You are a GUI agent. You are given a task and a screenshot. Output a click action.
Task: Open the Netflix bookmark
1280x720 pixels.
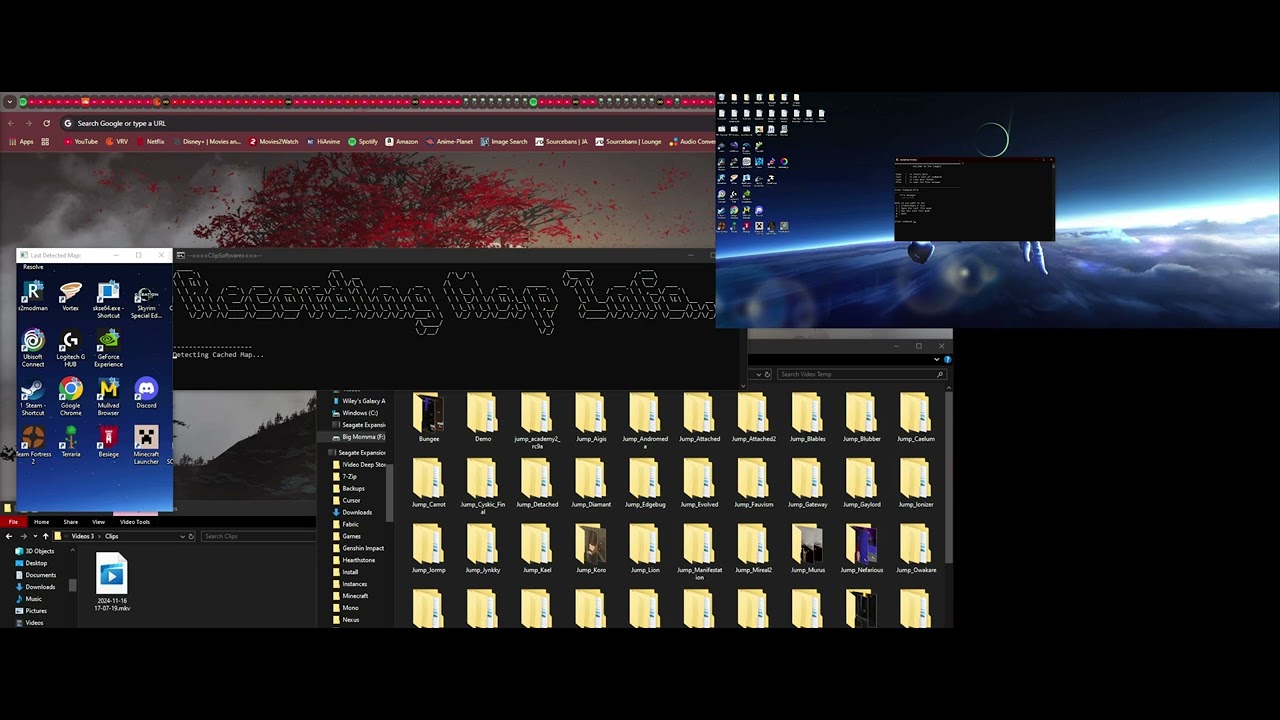[x=150, y=142]
